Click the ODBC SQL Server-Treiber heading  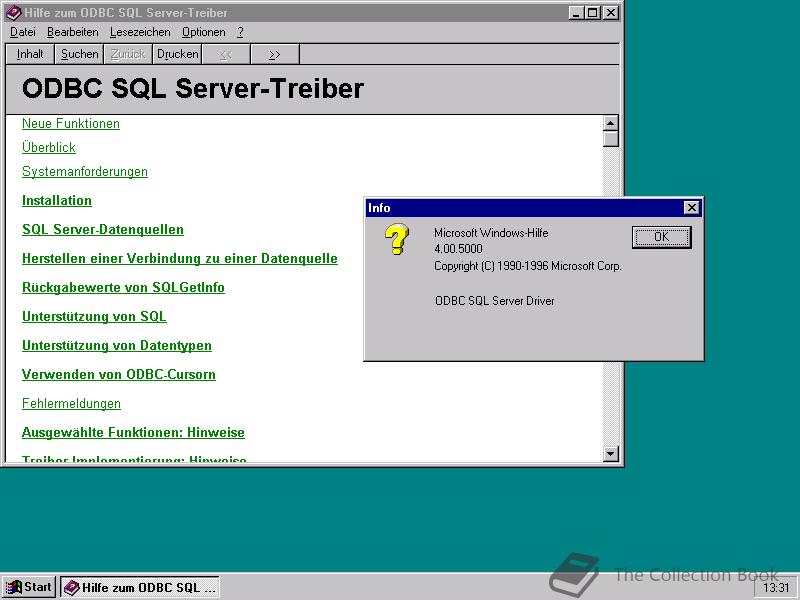click(193, 88)
